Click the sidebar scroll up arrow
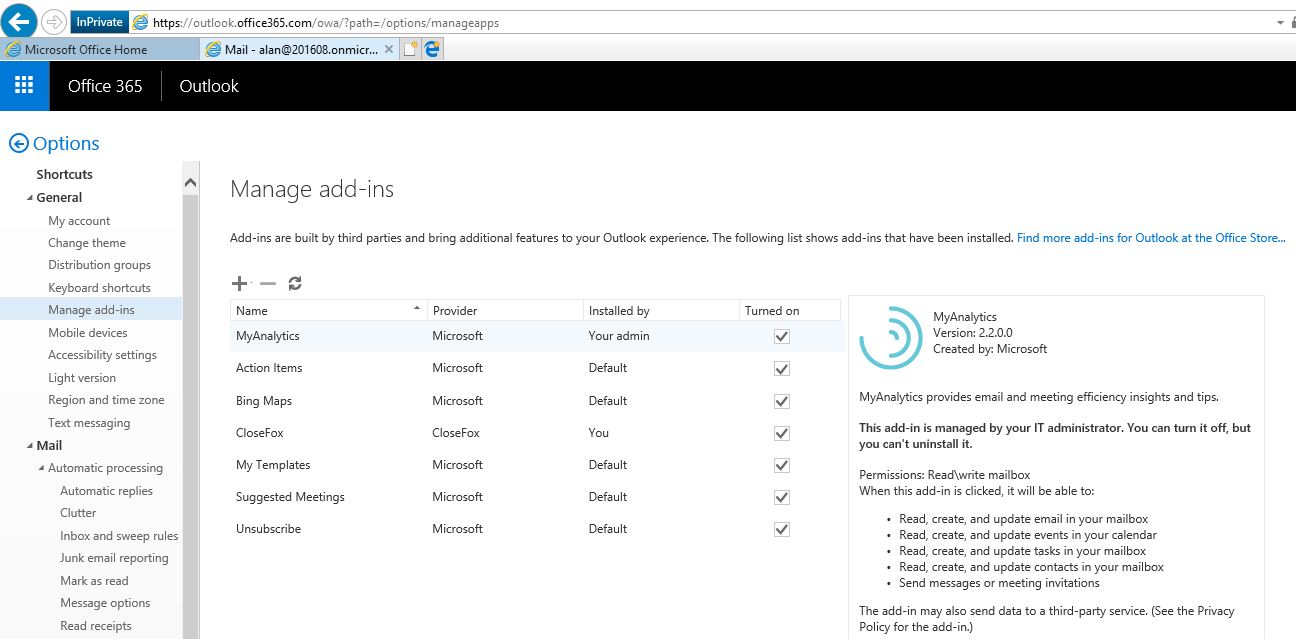This screenshot has height=639, width=1296. click(191, 183)
